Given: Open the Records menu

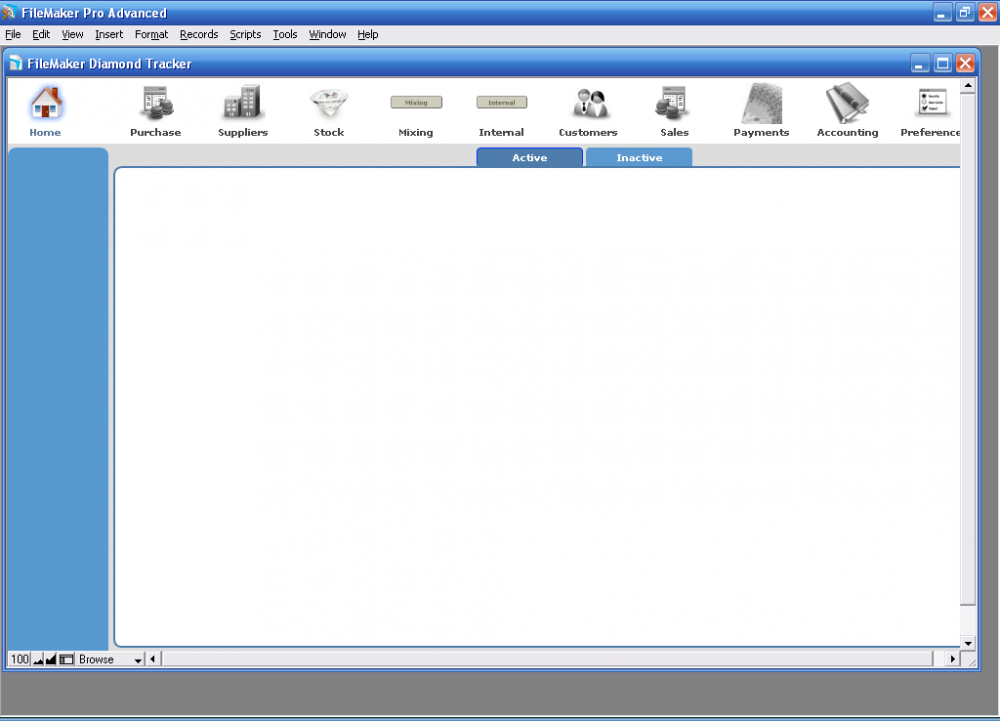Looking at the screenshot, I should click(x=199, y=34).
